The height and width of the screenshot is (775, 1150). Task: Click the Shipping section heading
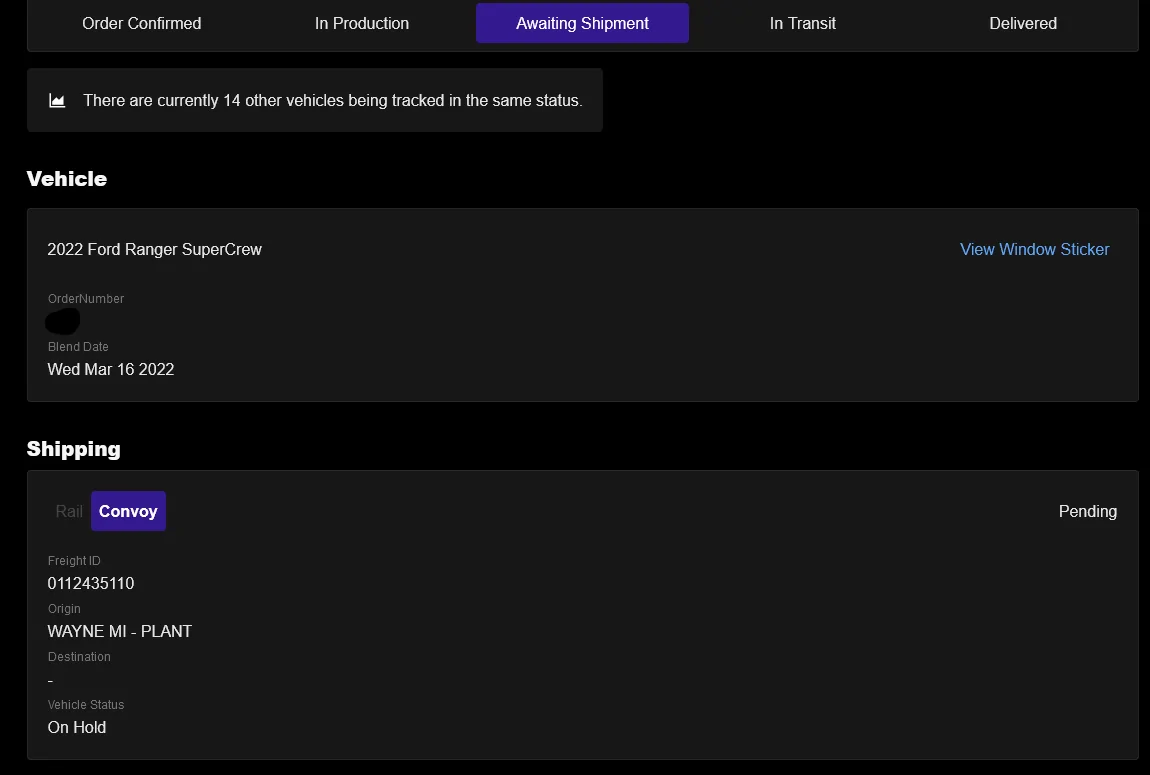coord(73,449)
